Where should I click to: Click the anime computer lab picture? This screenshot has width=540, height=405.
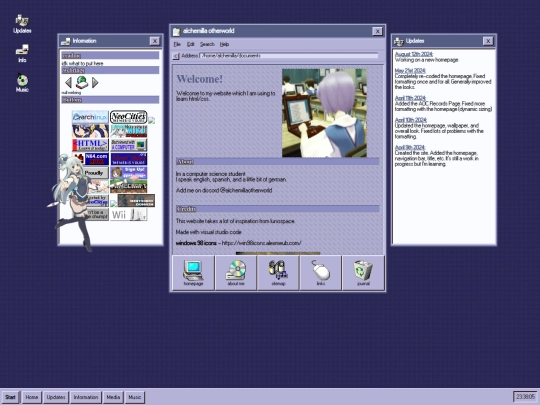[324, 113]
